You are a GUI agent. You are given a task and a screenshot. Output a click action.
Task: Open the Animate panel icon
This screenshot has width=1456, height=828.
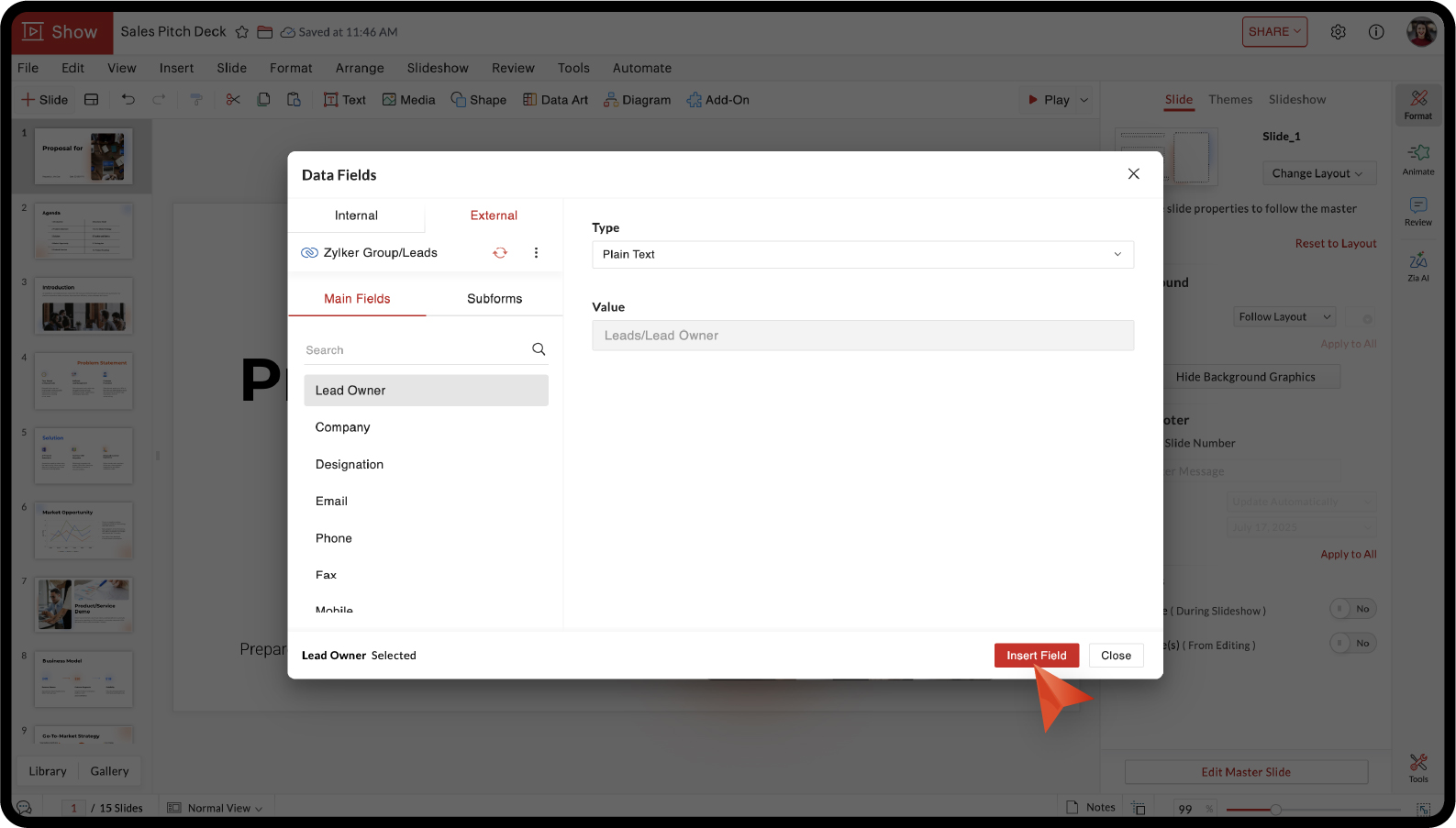pyautogui.click(x=1417, y=159)
